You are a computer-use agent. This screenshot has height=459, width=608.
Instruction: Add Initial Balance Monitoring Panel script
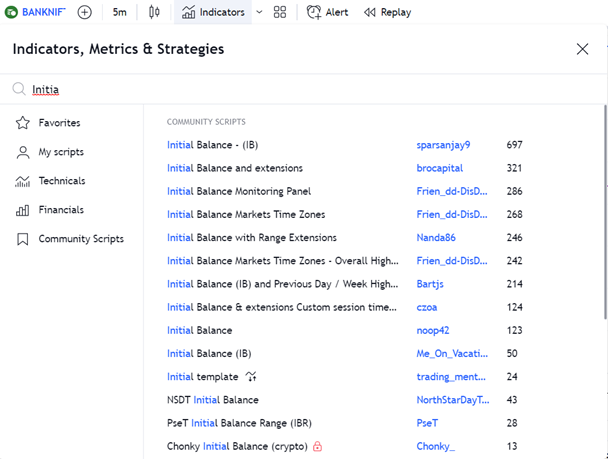[x=239, y=191]
